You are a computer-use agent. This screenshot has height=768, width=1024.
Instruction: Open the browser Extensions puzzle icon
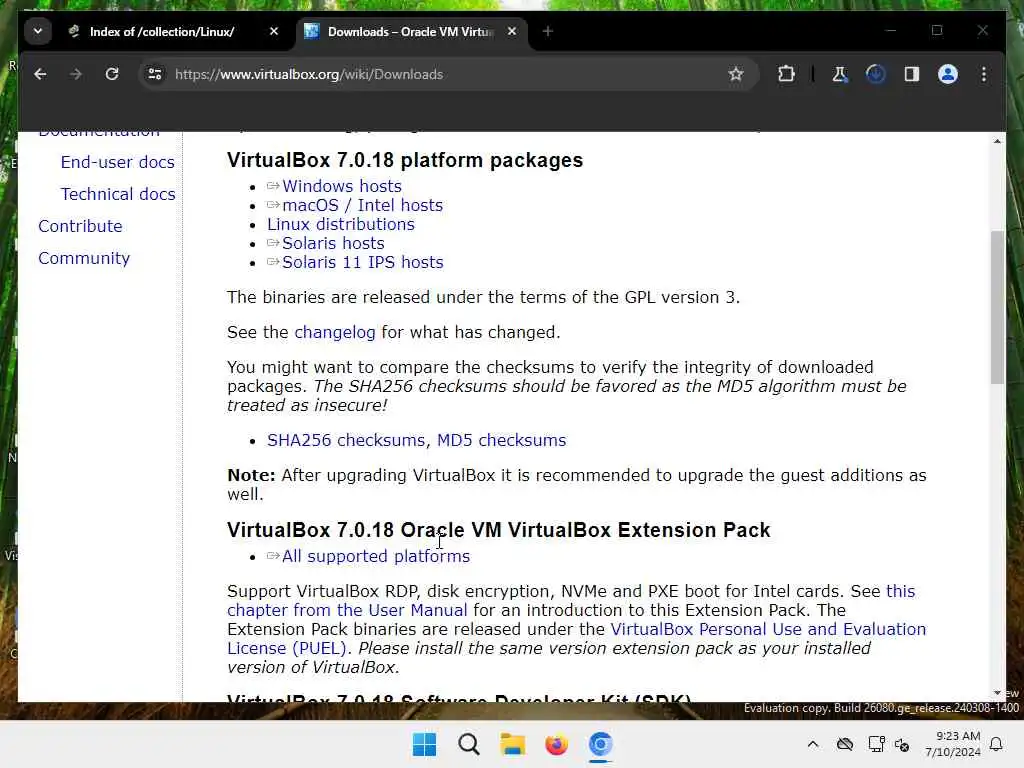[786, 74]
